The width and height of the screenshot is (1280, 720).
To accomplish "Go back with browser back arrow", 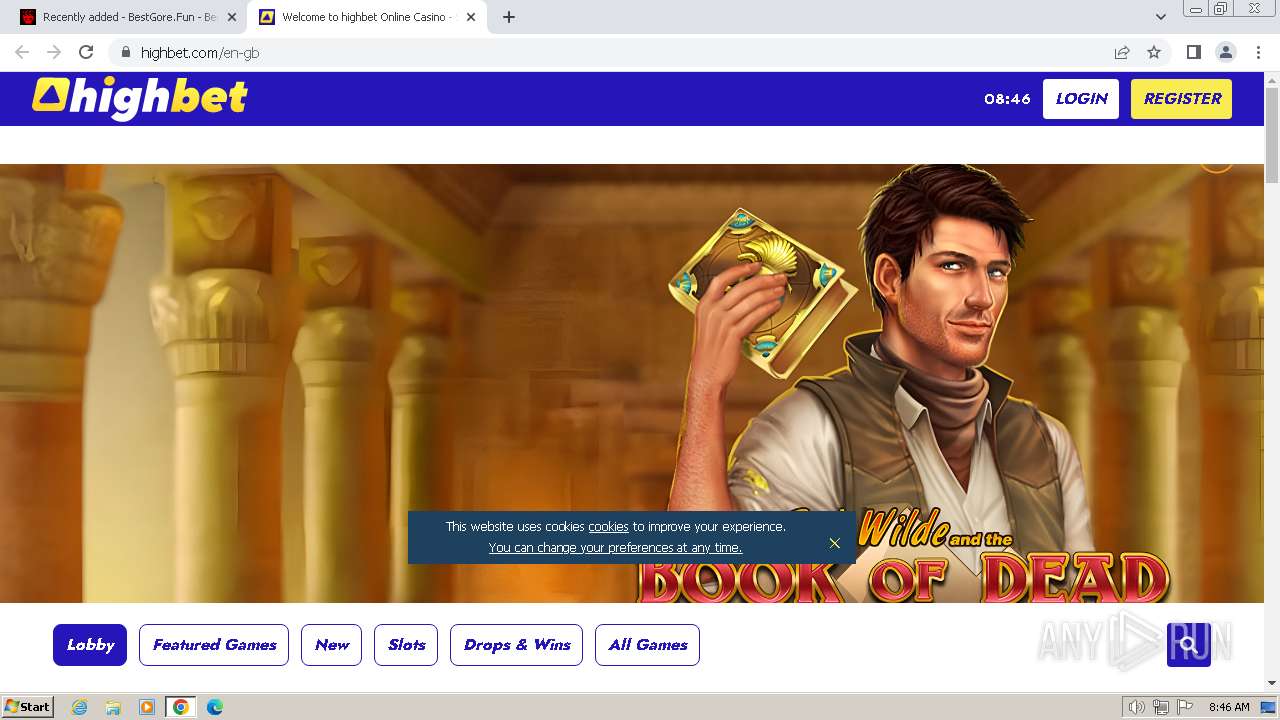I will pos(22,52).
